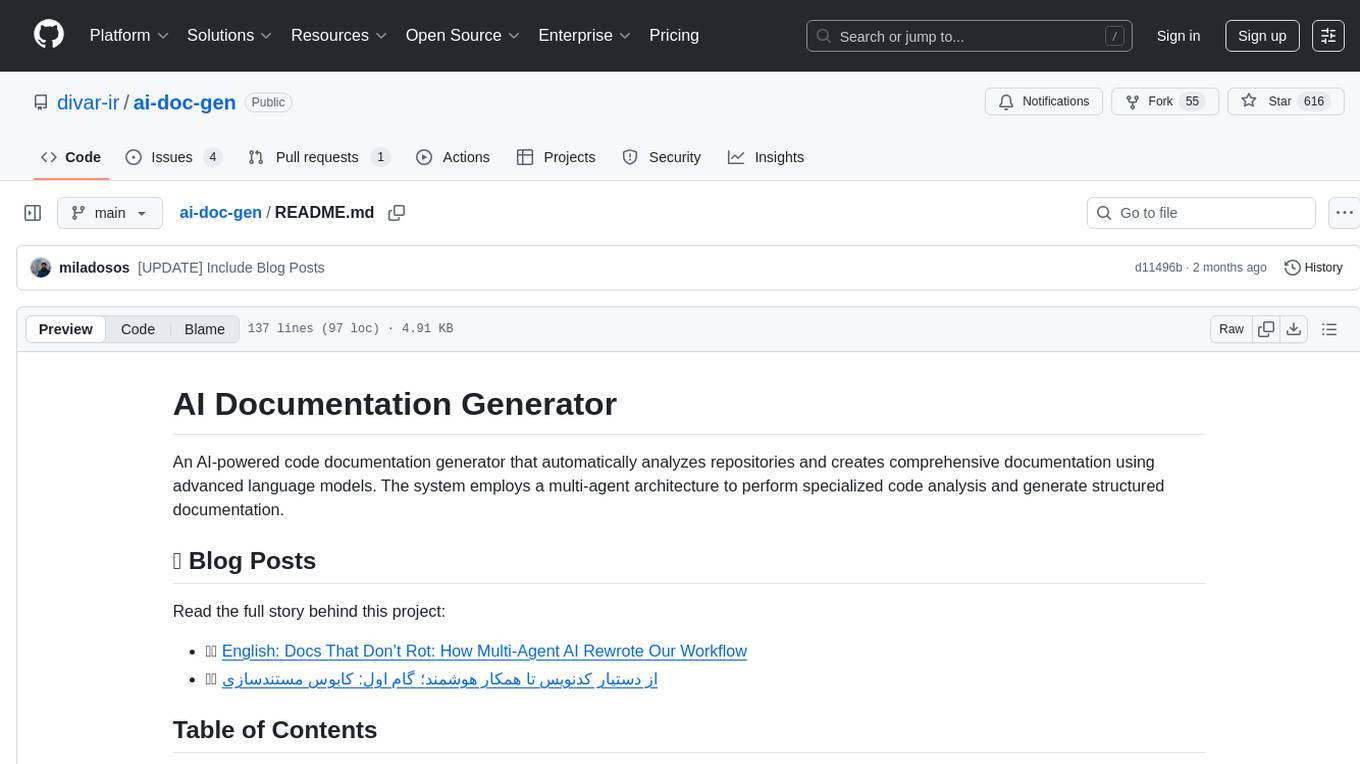1360x764 pixels.
Task: Open the Raw file view
Action: (x=1231, y=329)
